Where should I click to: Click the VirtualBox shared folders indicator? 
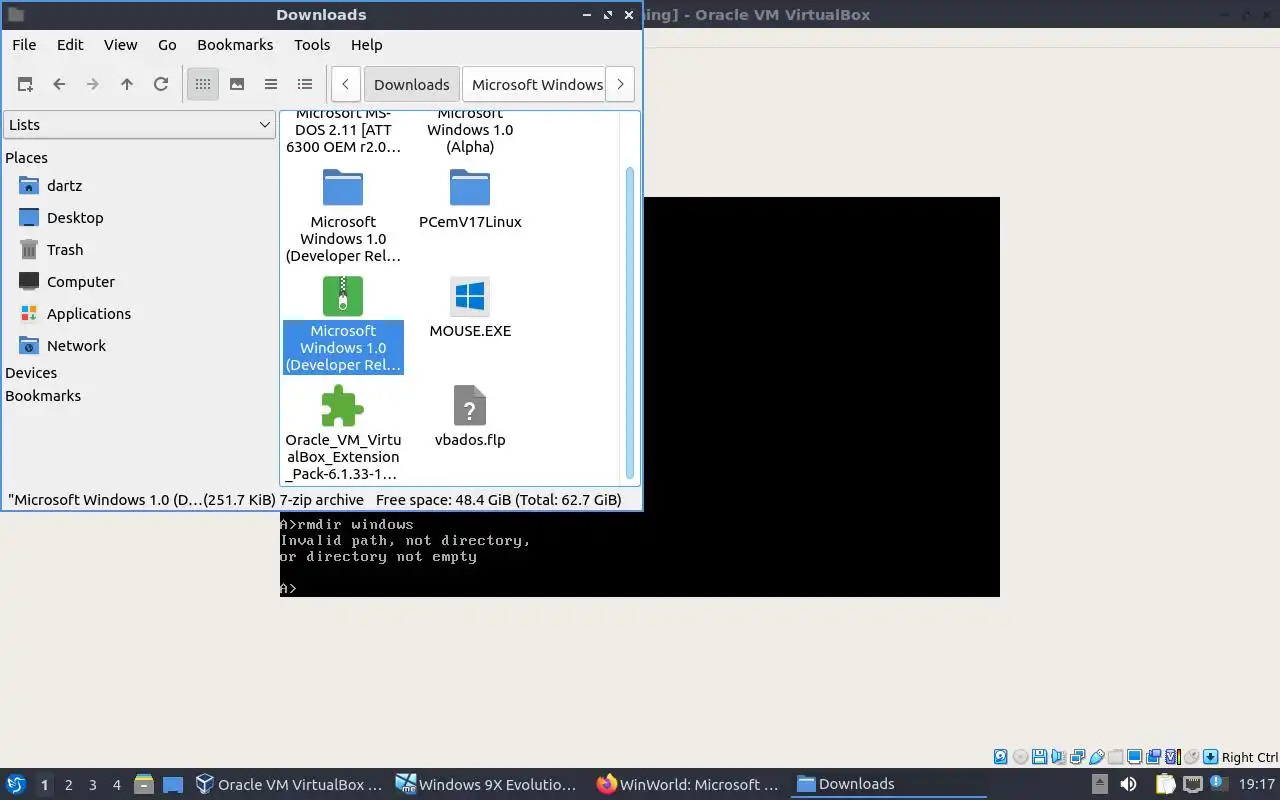(x=1115, y=757)
